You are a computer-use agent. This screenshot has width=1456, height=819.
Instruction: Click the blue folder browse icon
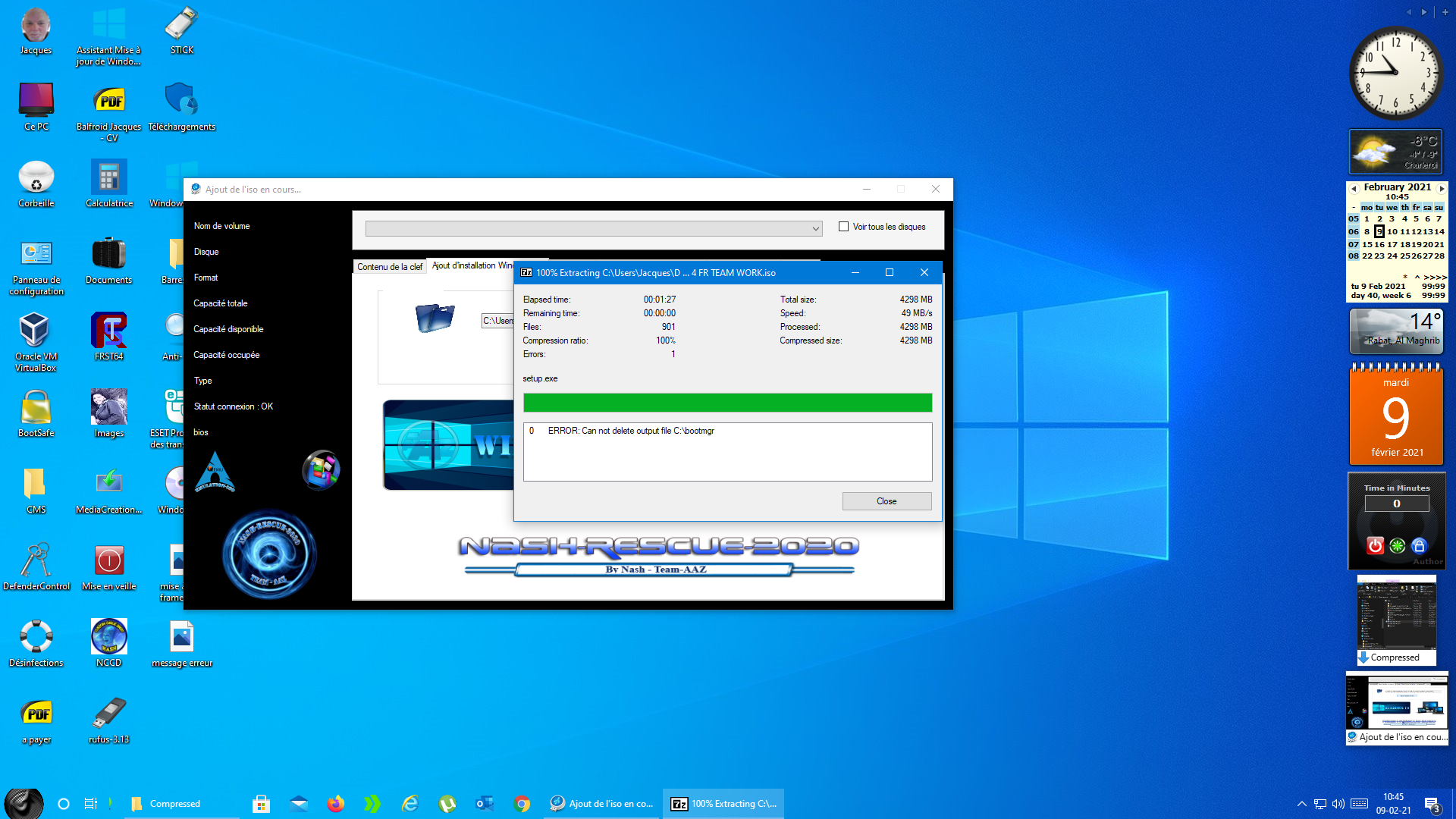tap(435, 317)
